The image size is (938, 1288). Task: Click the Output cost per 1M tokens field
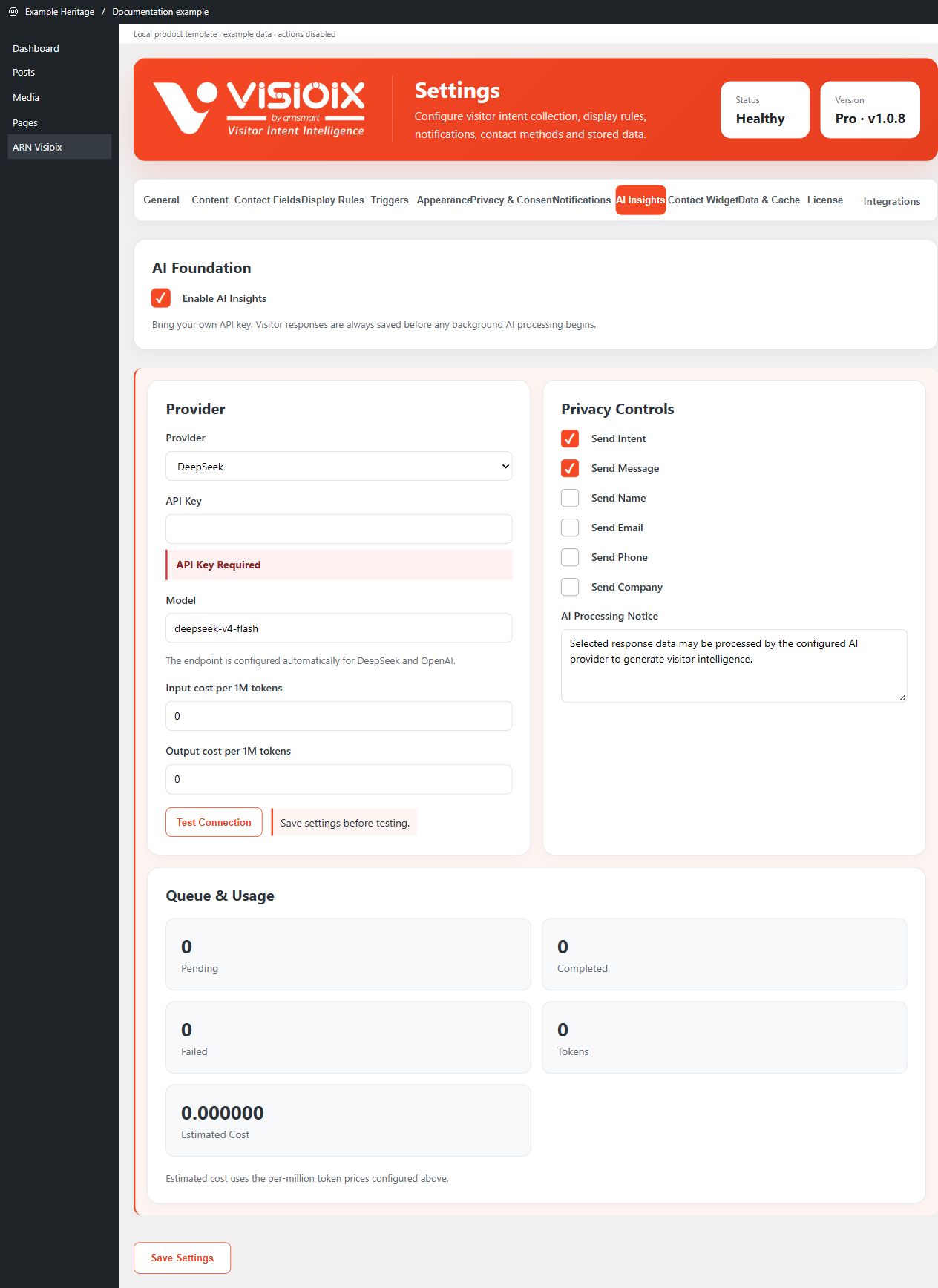click(338, 779)
